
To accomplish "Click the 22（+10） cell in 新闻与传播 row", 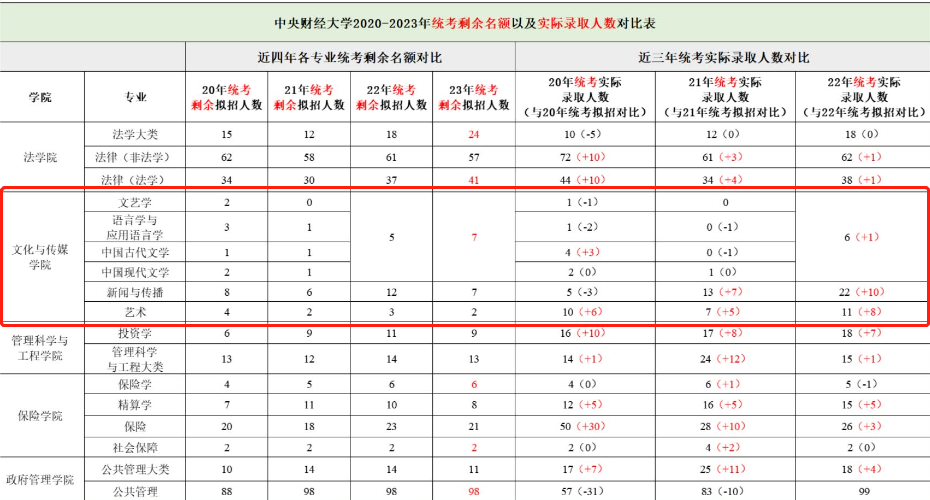I will click(x=861, y=292).
